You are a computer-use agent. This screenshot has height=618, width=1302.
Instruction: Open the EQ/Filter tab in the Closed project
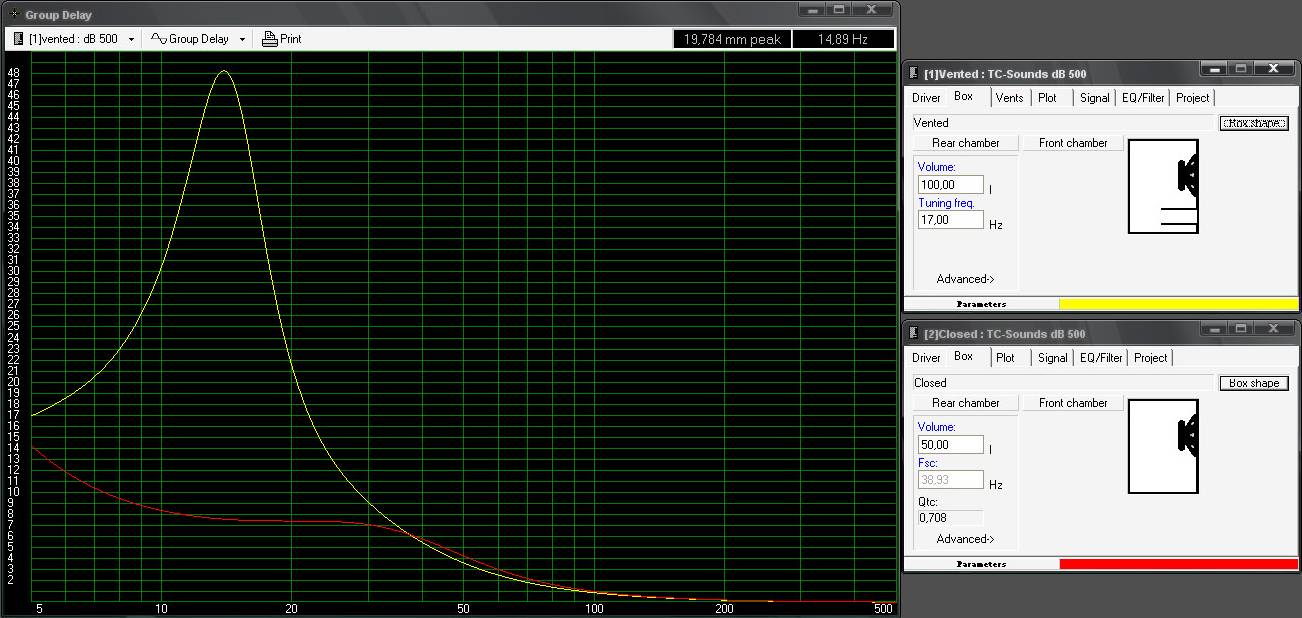(x=1100, y=357)
